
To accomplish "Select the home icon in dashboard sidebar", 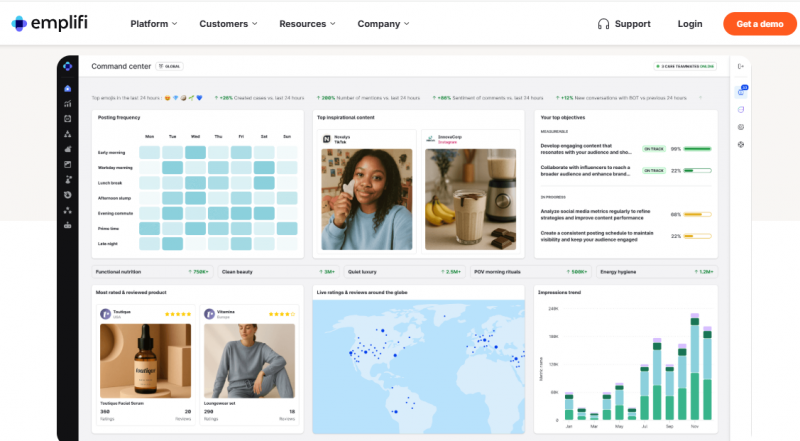I will click(x=67, y=89).
